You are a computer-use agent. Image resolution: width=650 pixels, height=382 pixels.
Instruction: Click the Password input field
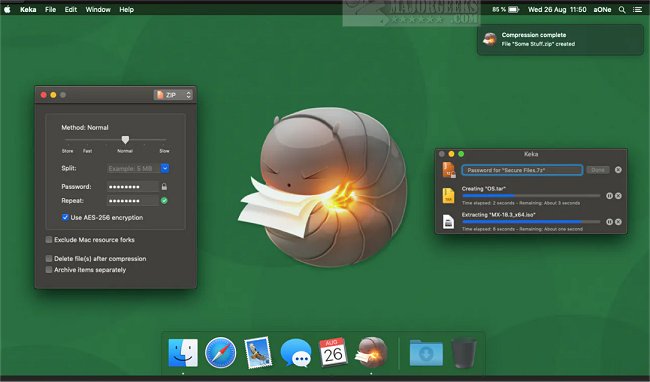click(133, 186)
